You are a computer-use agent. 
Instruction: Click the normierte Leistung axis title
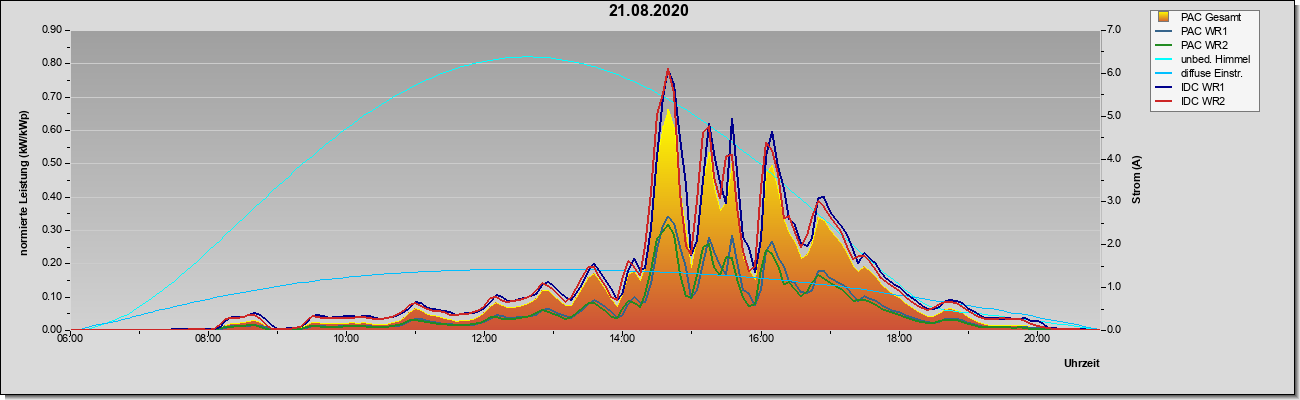coord(24,182)
